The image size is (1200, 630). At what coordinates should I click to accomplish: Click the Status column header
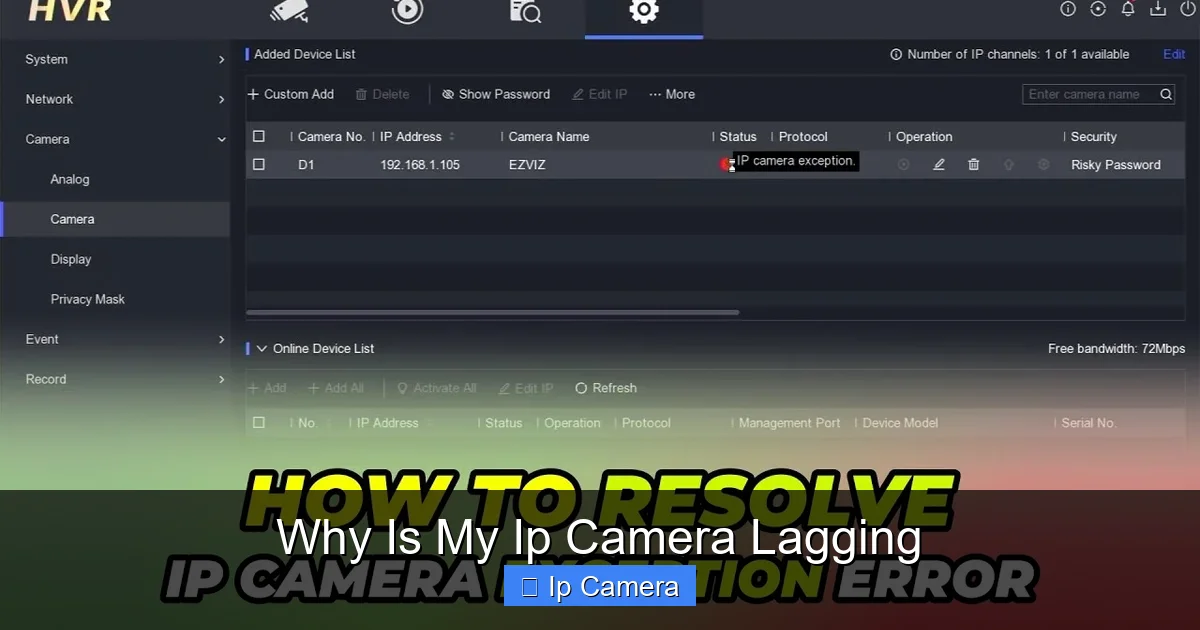pos(738,137)
